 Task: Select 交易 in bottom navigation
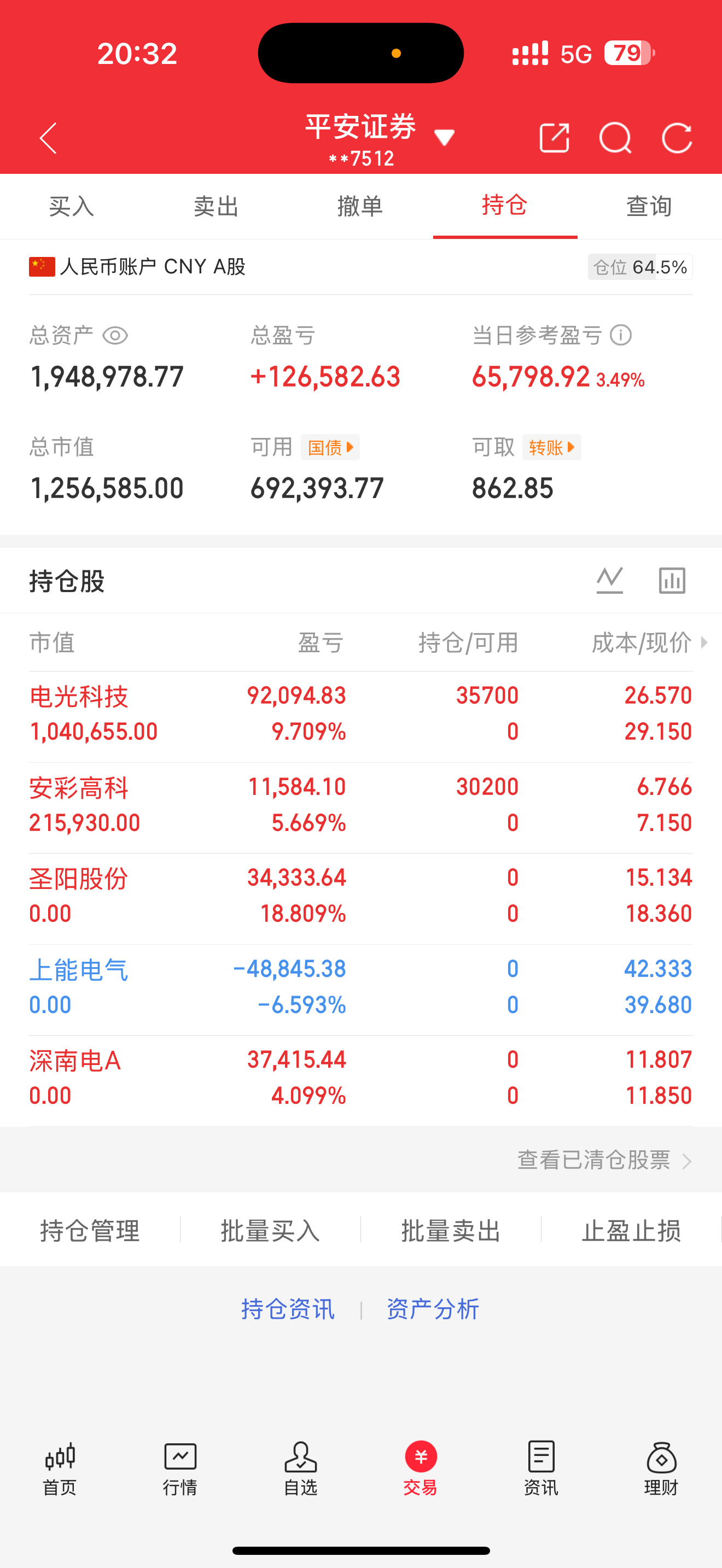421,1469
